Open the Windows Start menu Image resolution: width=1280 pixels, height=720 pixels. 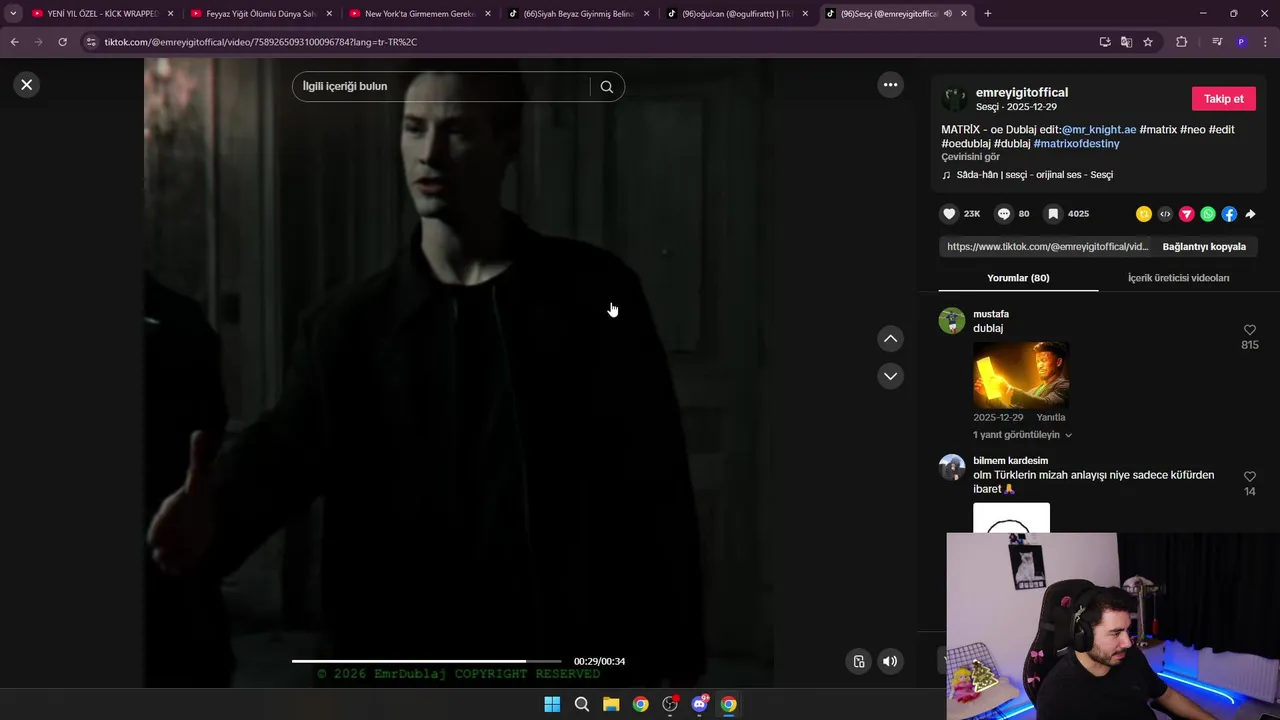[x=552, y=704]
